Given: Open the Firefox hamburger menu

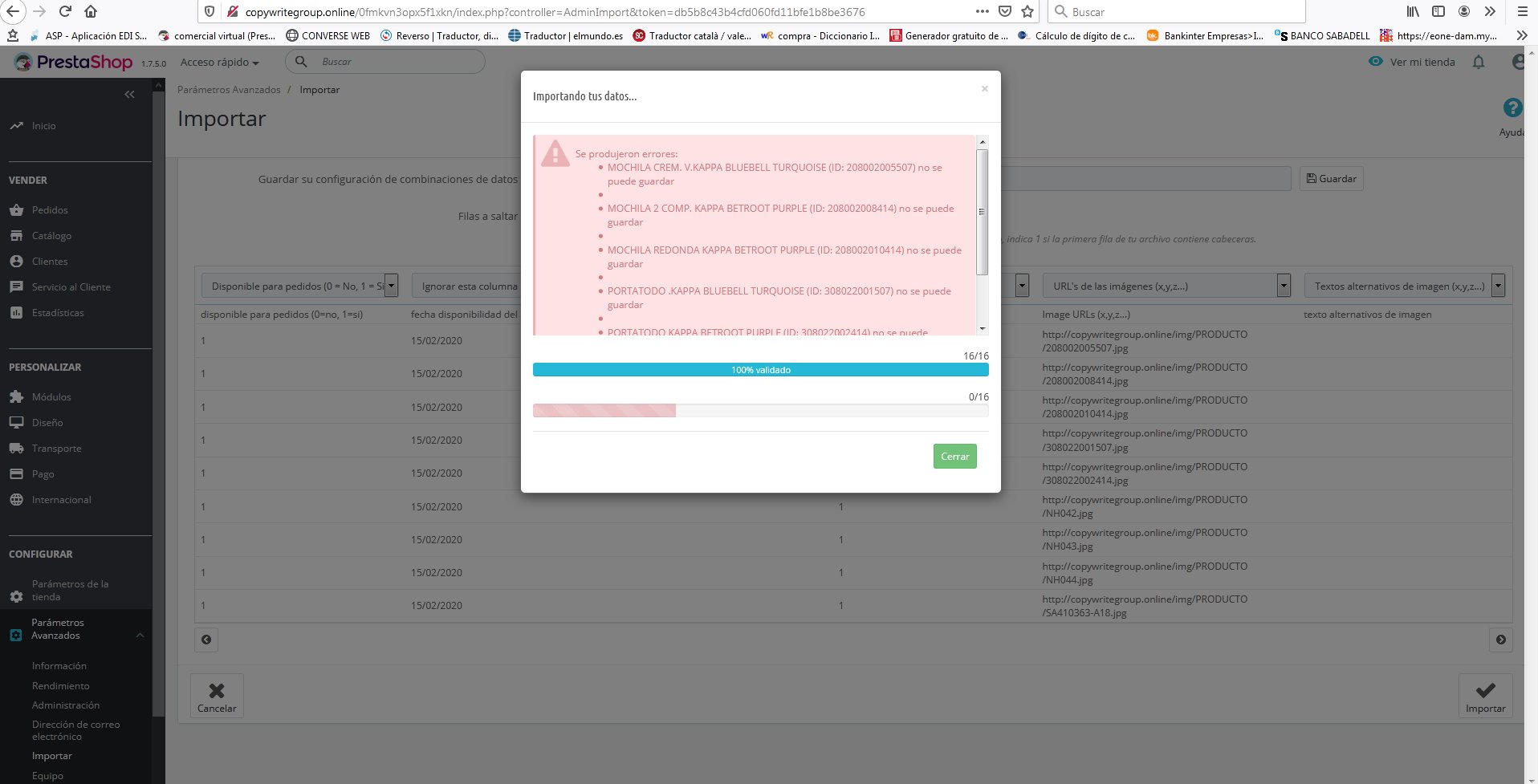Looking at the screenshot, I should coord(1522,11).
